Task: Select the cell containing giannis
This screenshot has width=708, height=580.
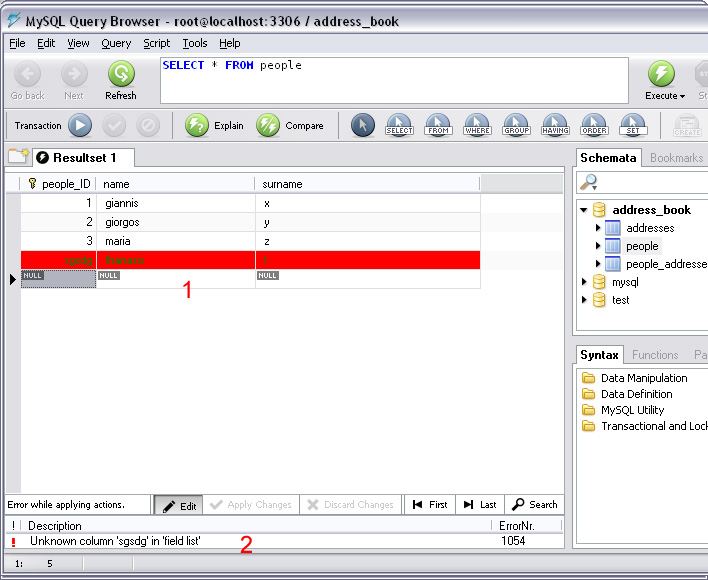Action: tap(176, 203)
